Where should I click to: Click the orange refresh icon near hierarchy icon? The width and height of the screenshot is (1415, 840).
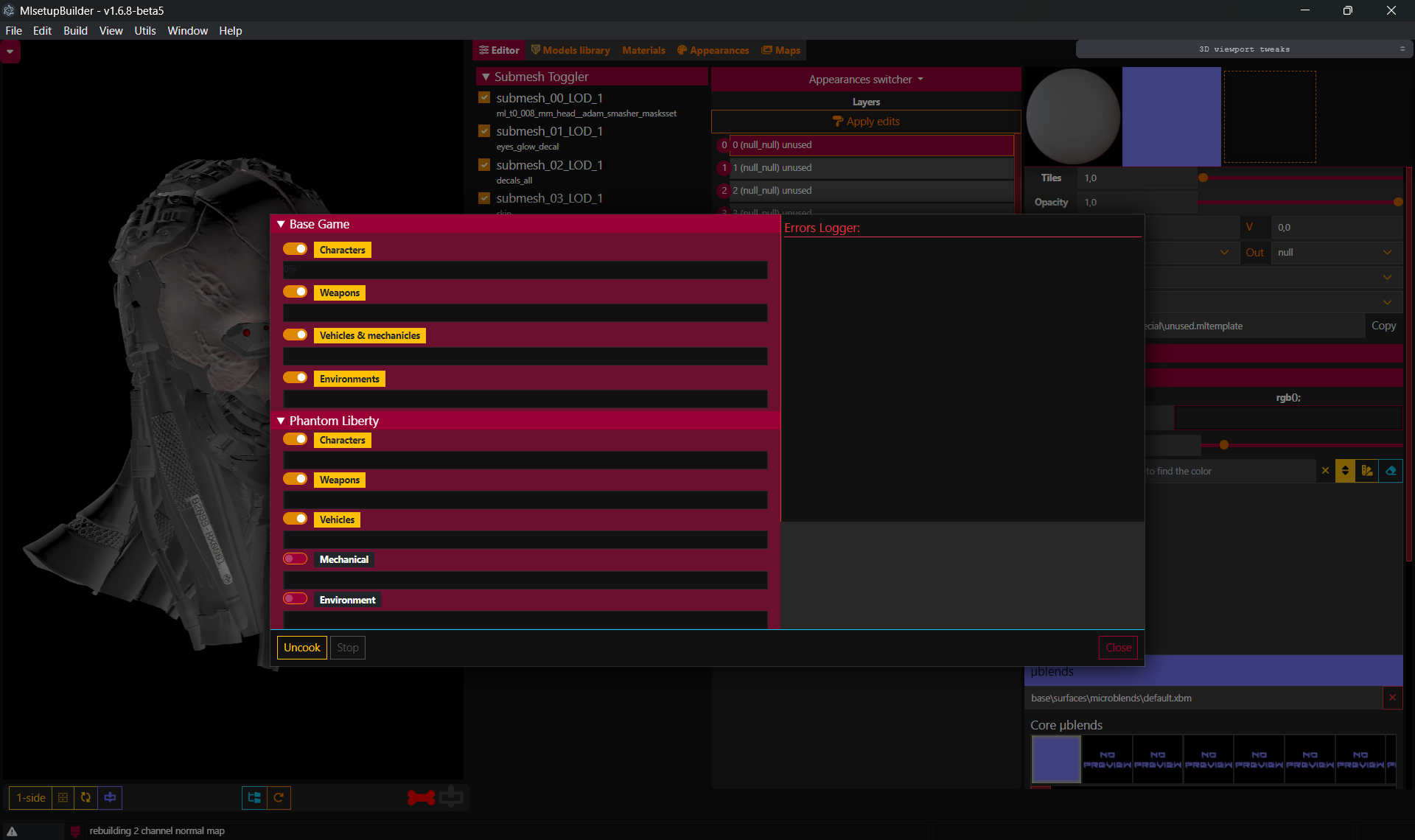pyautogui.click(x=279, y=797)
